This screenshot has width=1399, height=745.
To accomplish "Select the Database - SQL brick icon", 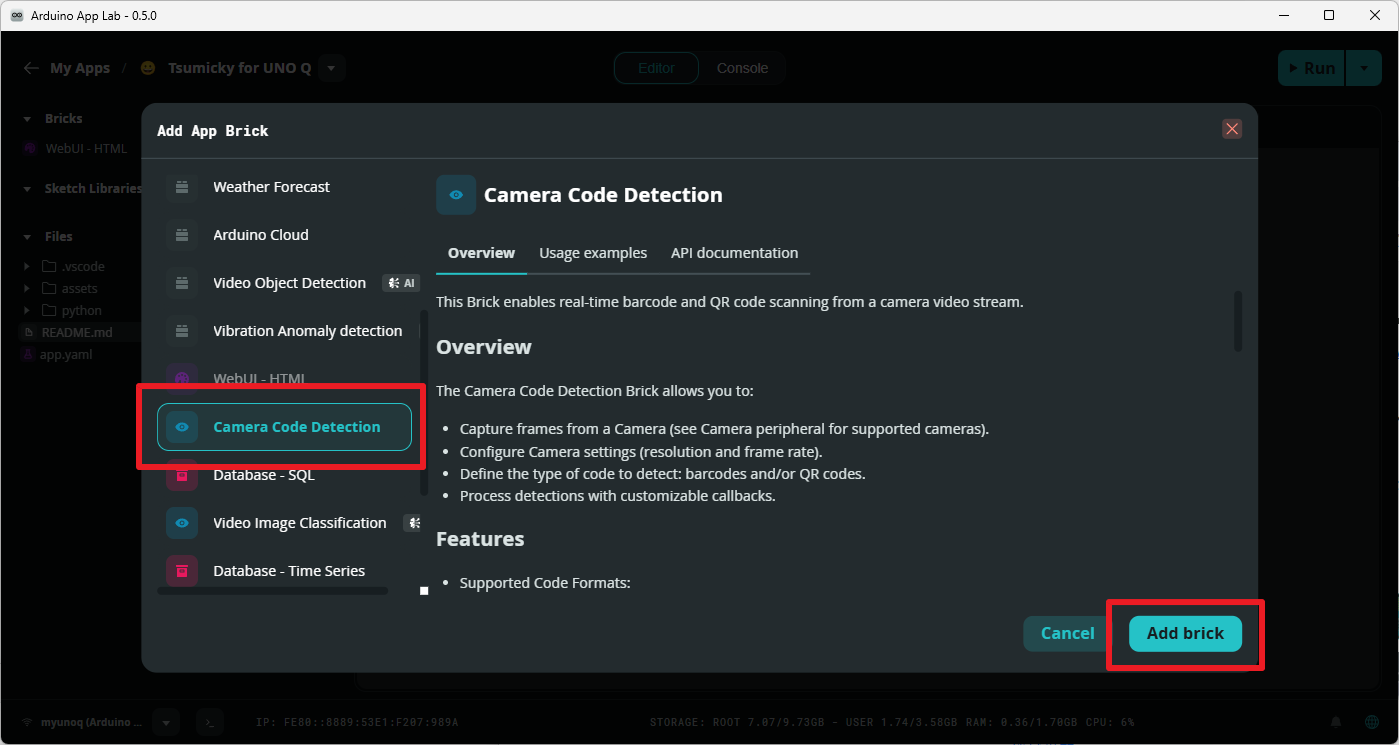I will [x=182, y=475].
